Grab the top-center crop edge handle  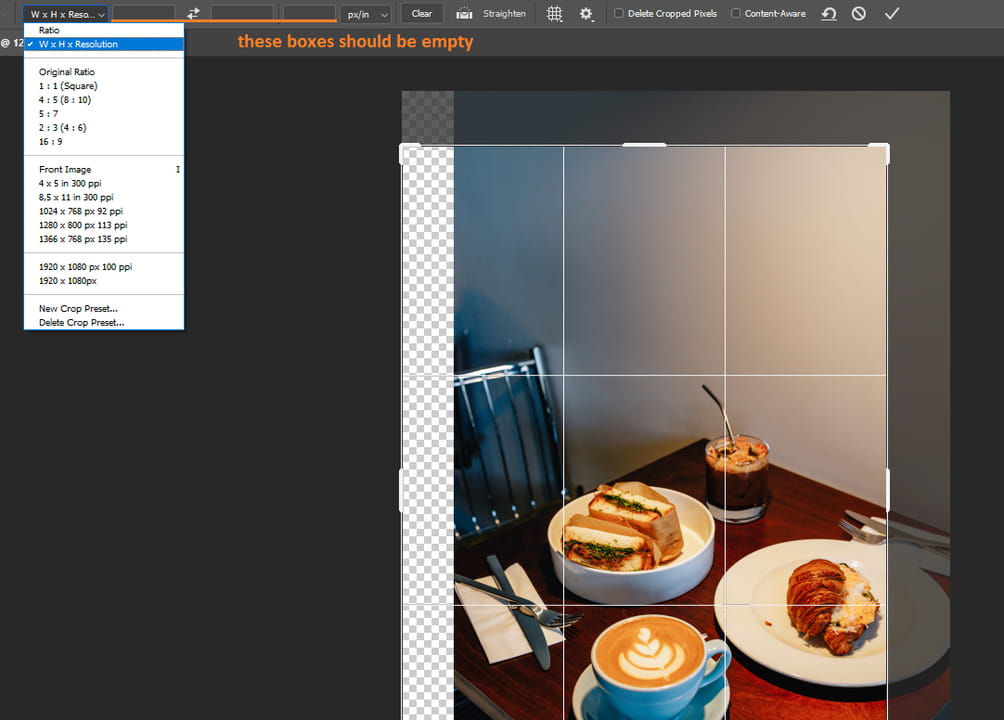point(644,145)
